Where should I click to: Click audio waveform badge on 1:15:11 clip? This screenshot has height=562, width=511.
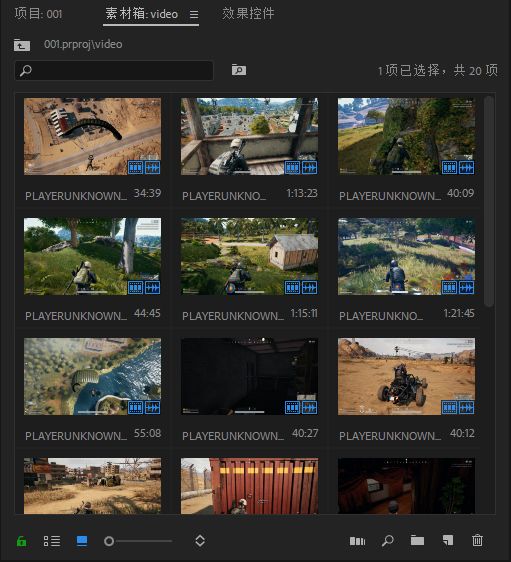(309, 287)
